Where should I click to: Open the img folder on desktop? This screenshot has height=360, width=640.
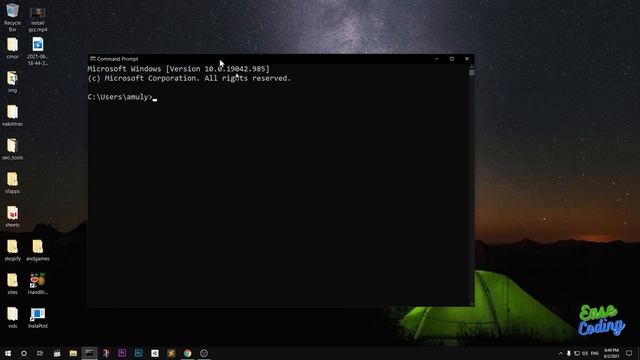[12, 82]
